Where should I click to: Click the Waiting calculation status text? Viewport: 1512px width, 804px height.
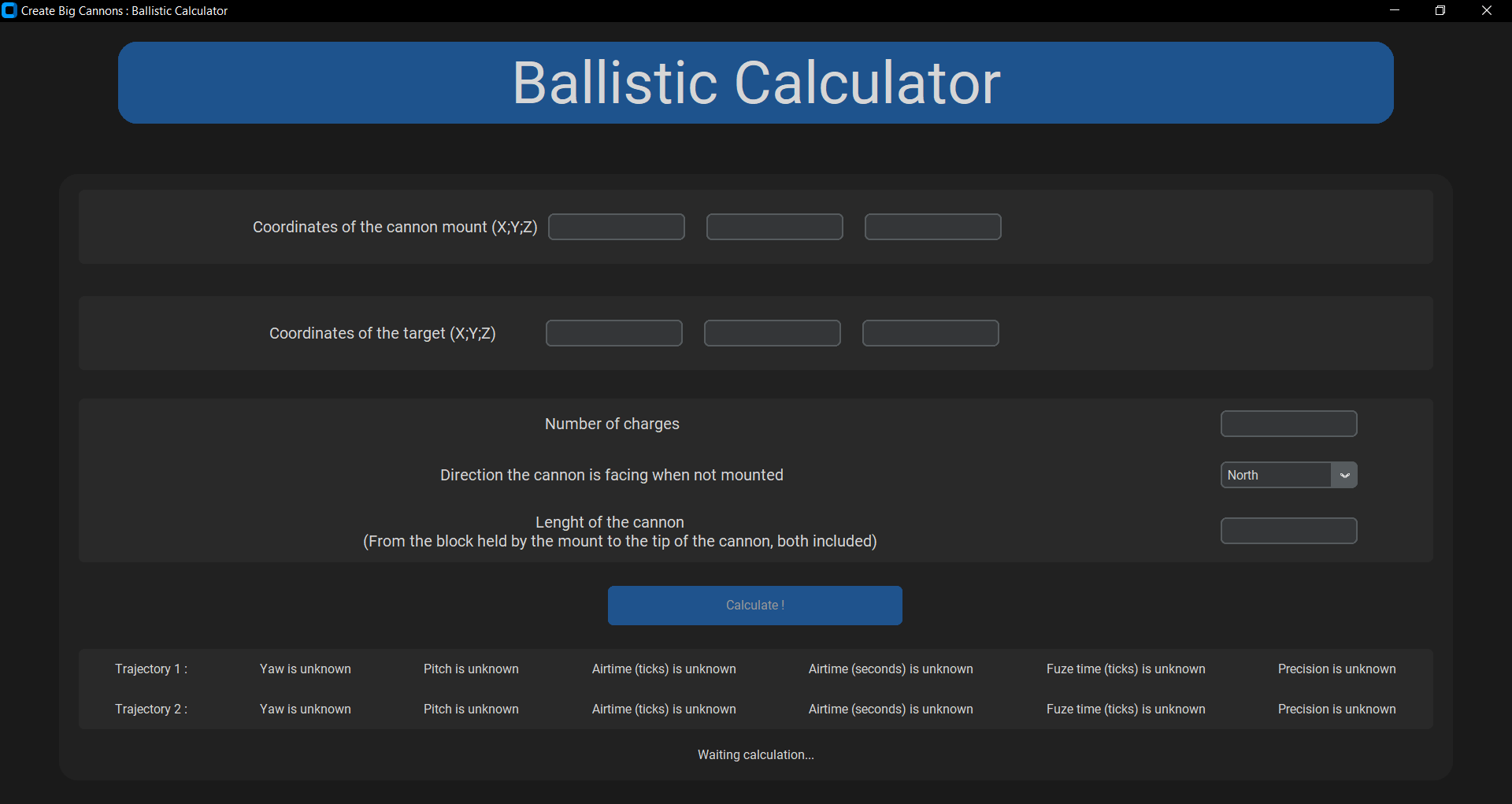pos(755,754)
